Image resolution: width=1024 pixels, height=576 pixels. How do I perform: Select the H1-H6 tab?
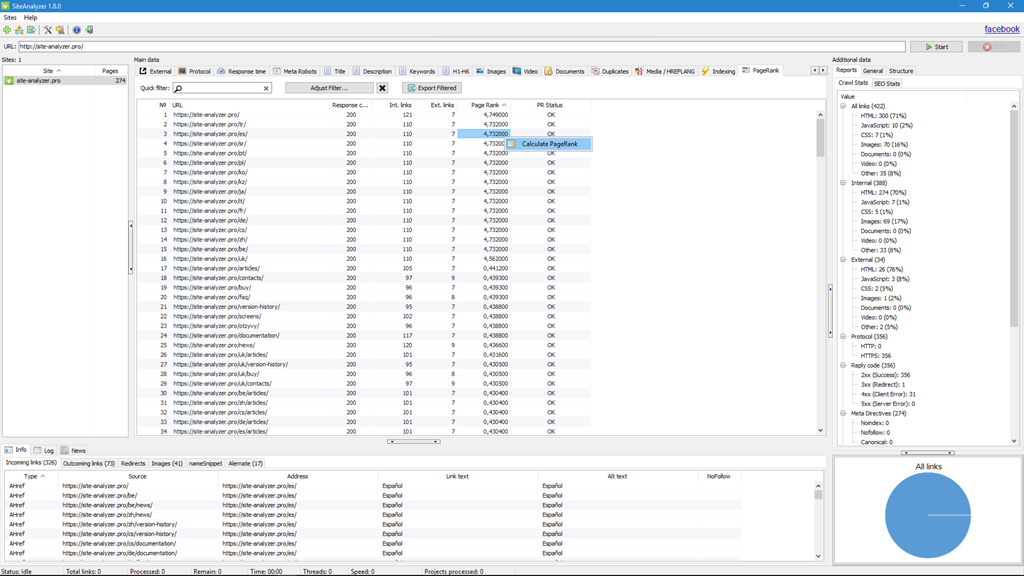click(x=456, y=71)
